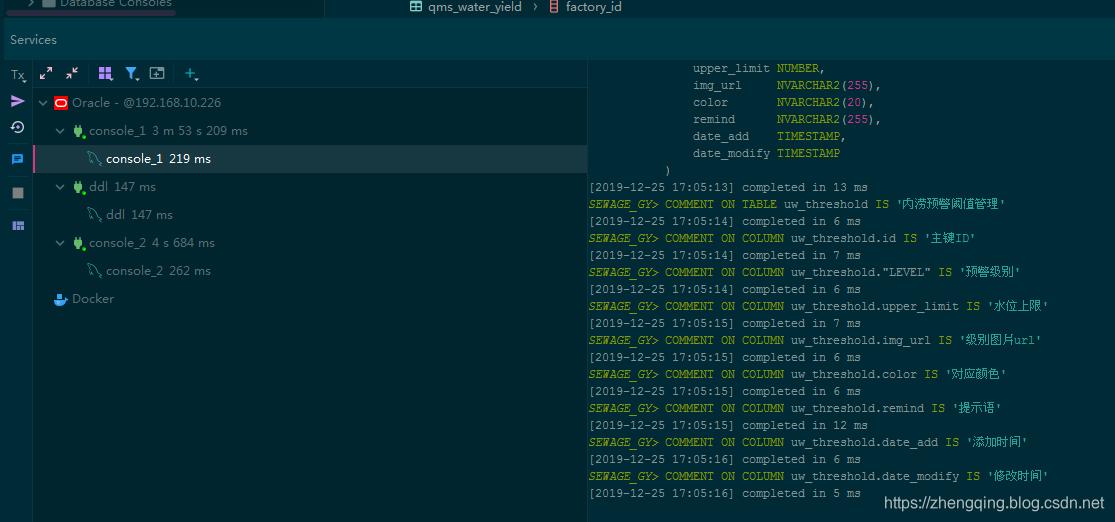Click console icon of child ddl row

[95, 215]
